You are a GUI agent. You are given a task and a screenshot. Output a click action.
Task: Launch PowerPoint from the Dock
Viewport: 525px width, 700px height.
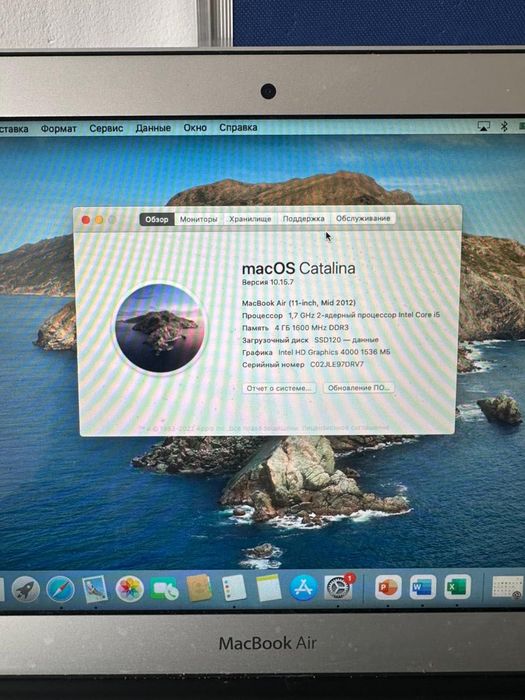click(x=388, y=587)
